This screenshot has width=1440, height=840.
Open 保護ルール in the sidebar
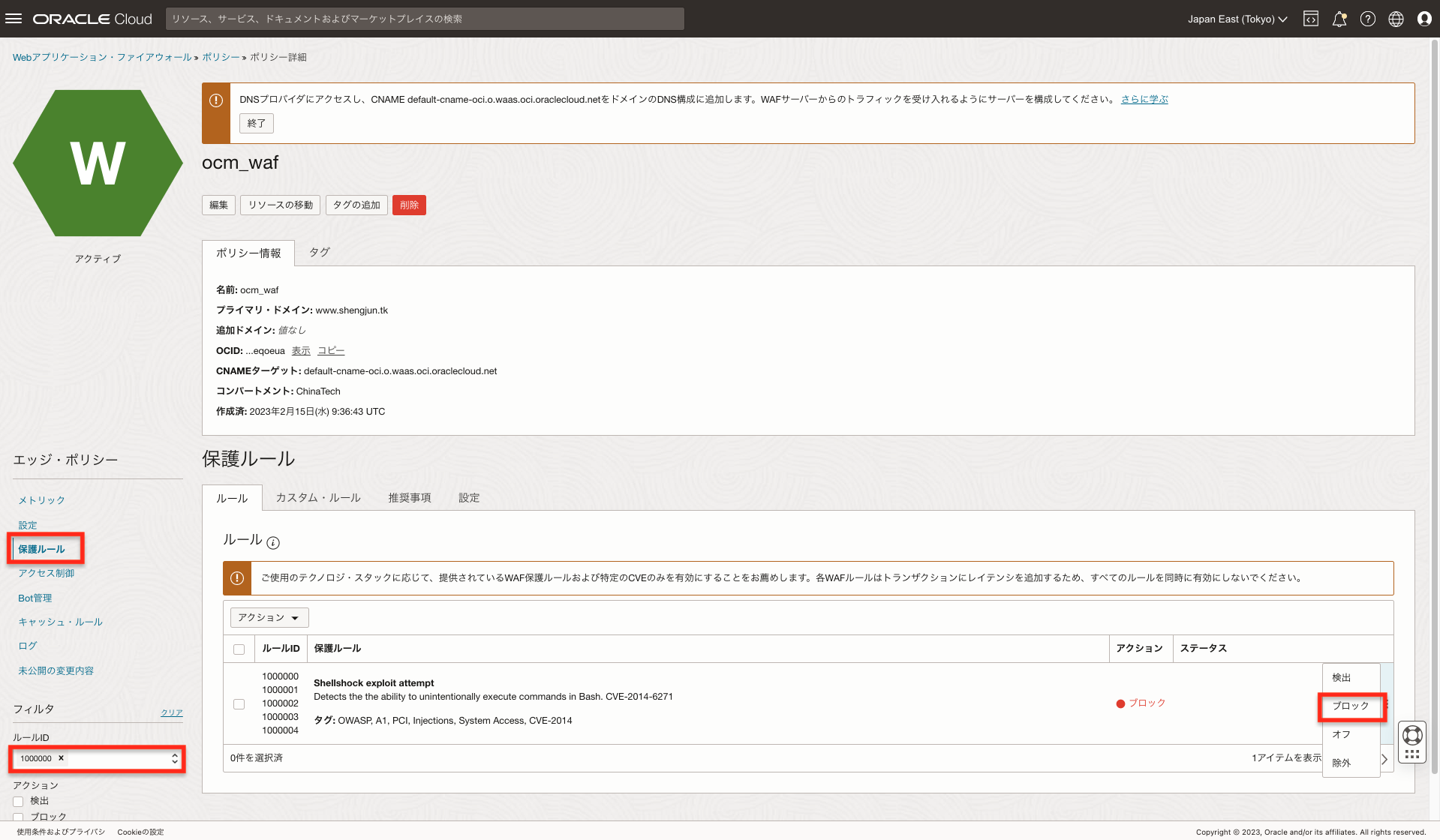coord(42,550)
